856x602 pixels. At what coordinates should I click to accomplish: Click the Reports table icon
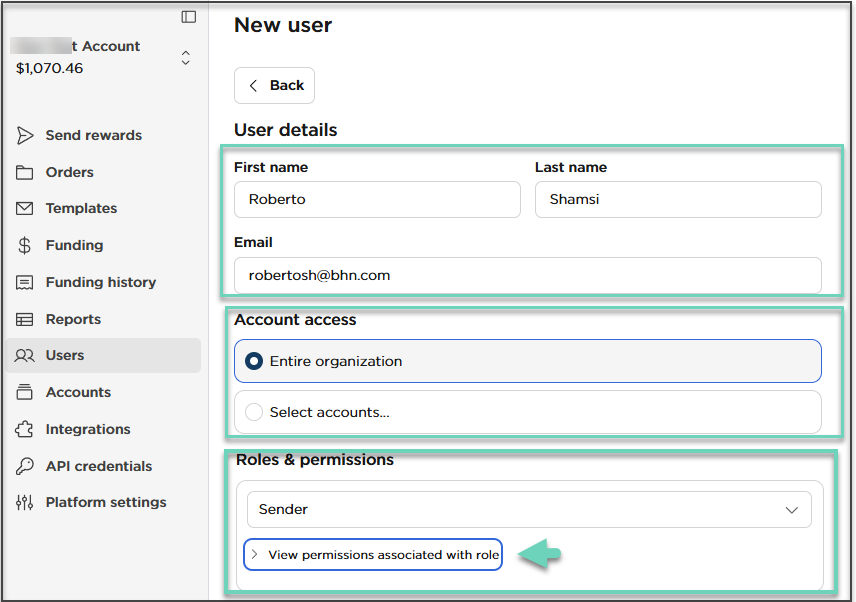(x=25, y=319)
